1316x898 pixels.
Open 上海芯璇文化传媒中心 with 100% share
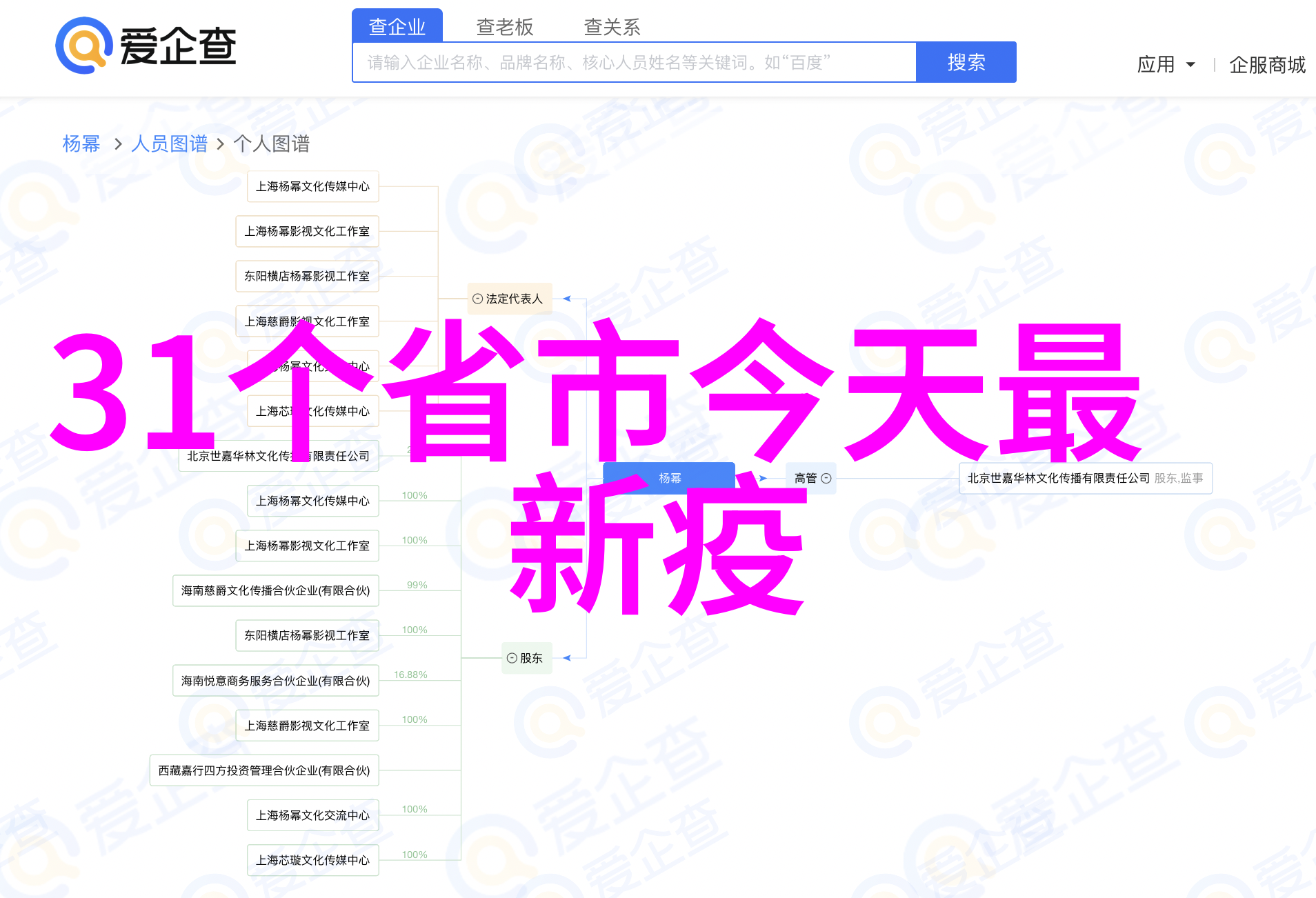click(313, 860)
